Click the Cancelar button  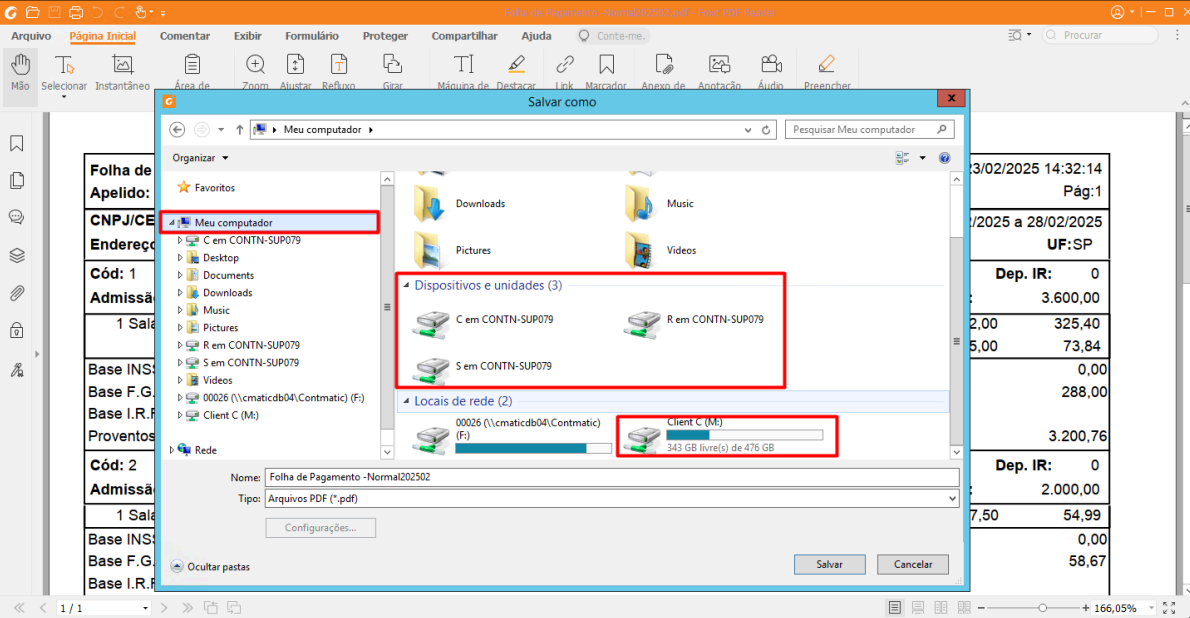point(913,564)
